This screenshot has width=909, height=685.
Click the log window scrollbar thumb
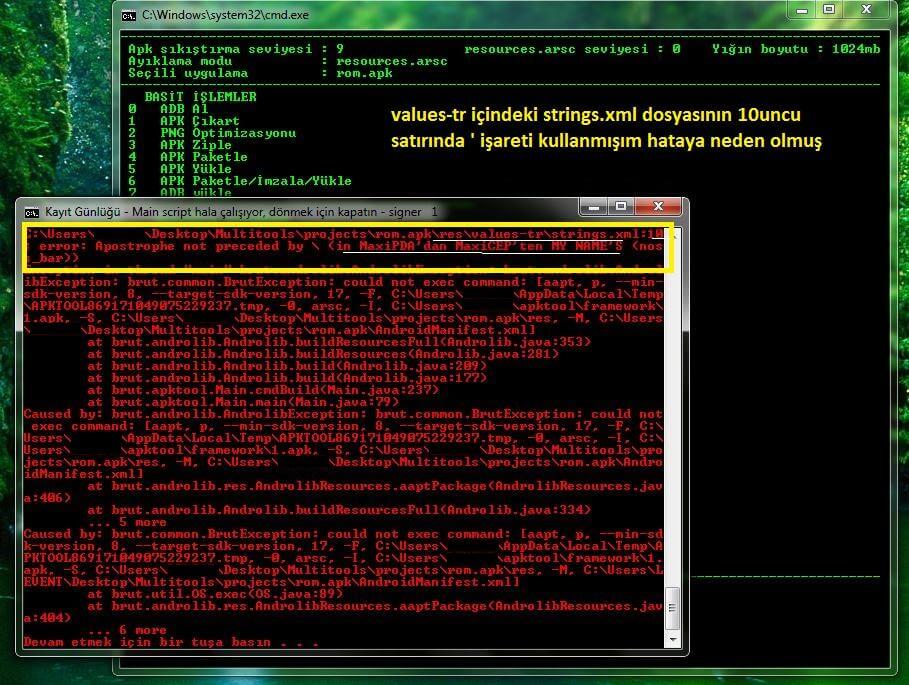point(673,602)
